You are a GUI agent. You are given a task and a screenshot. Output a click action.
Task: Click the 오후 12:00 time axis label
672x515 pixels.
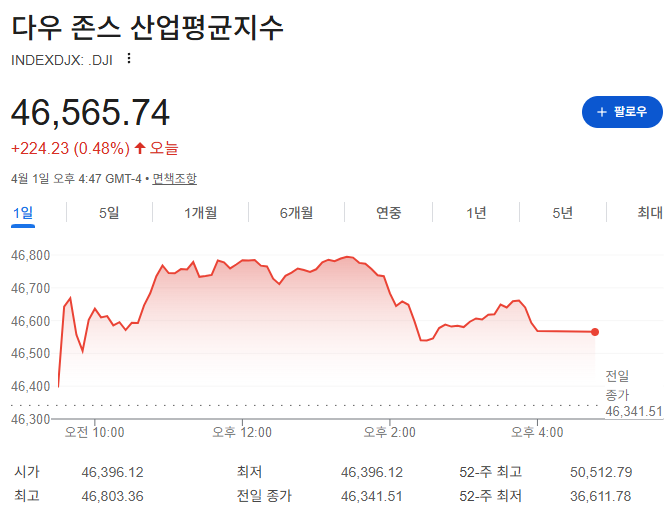coord(242,432)
